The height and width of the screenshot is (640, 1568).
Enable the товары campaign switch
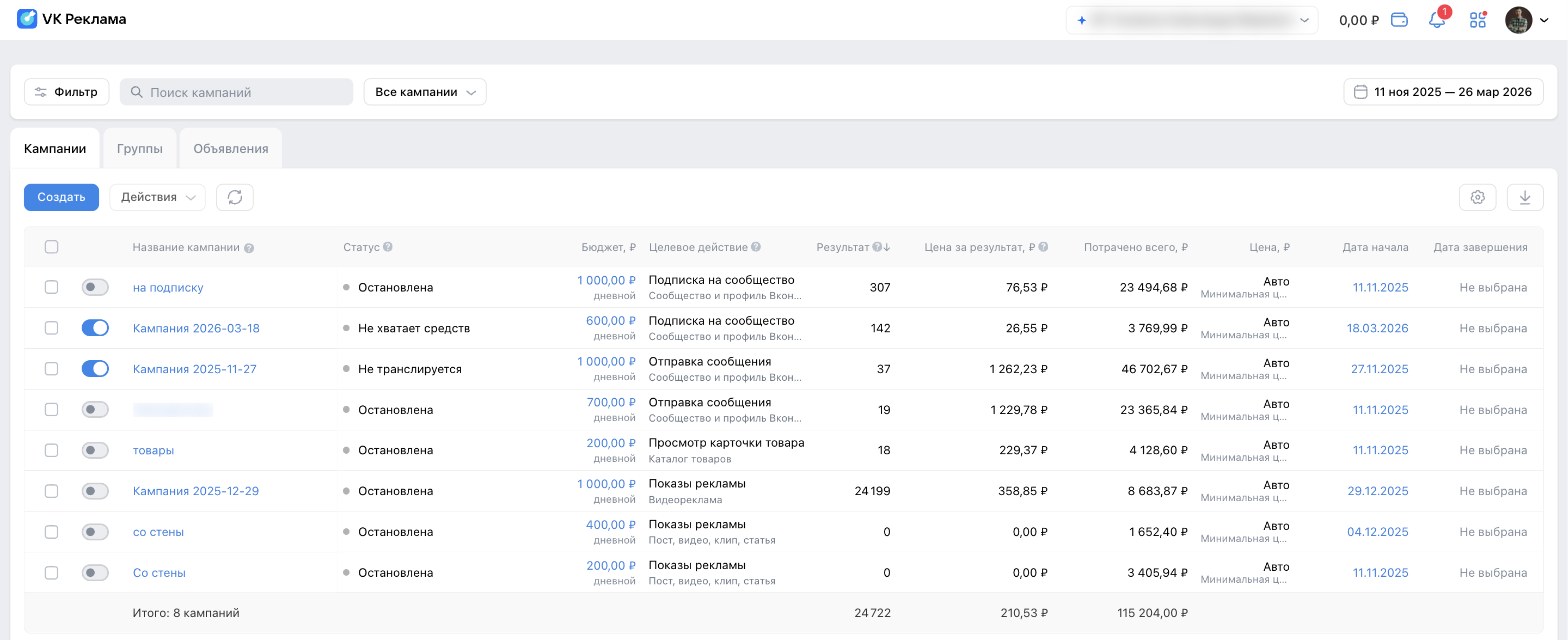[x=95, y=450]
